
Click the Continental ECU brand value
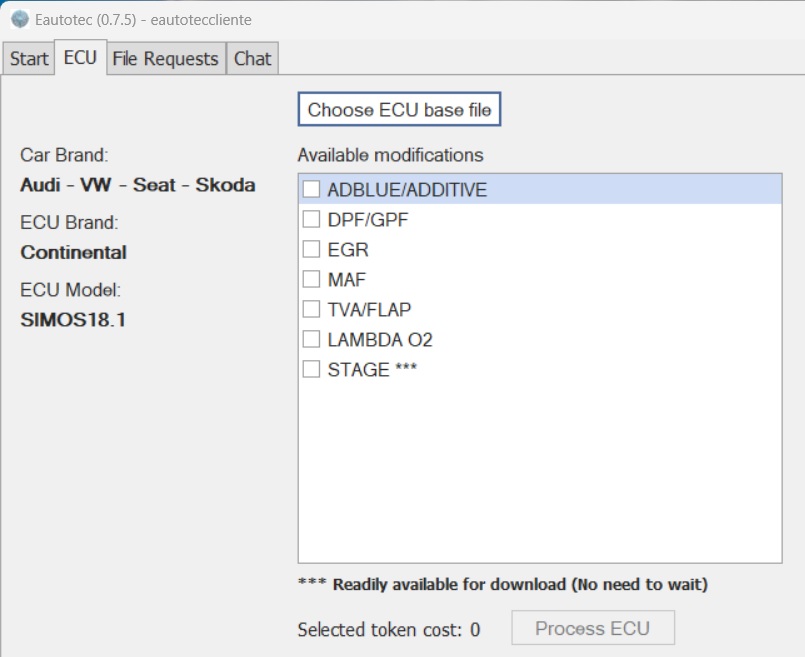[74, 252]
